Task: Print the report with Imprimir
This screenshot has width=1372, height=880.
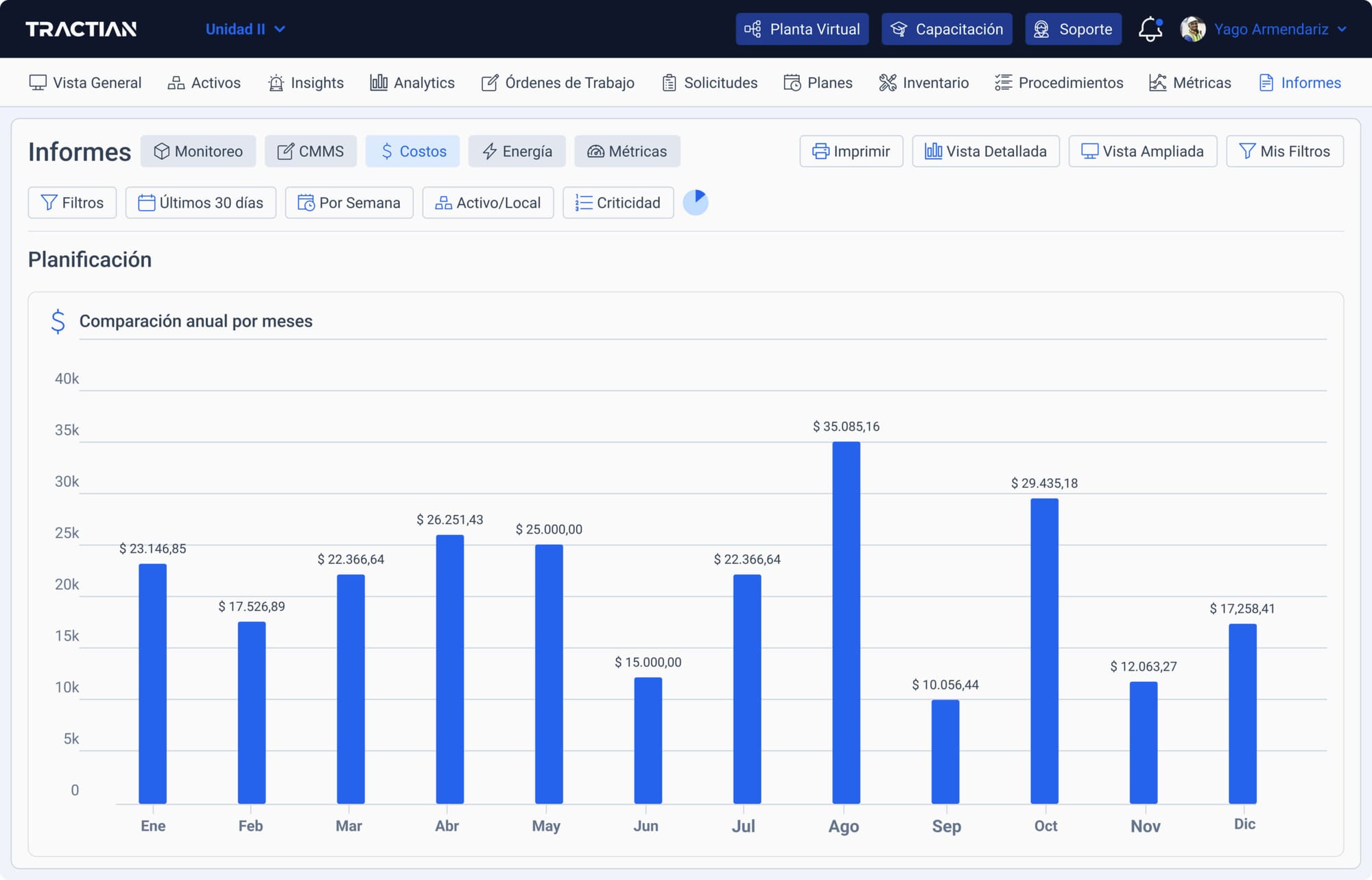Action: tap(851, 151)
